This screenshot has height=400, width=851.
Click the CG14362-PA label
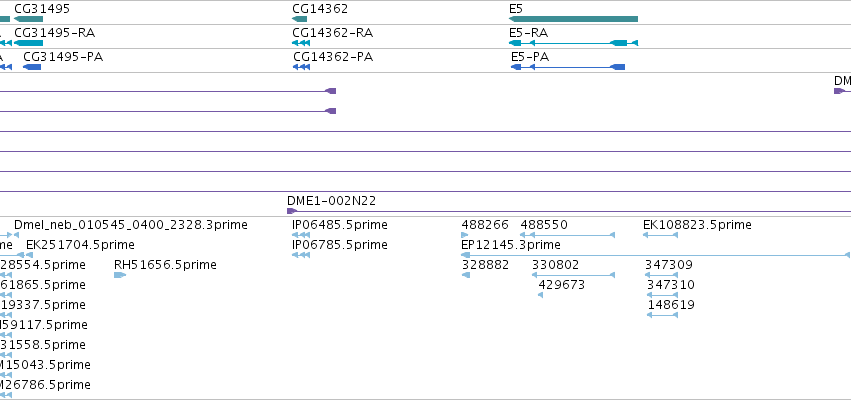pos(333,56)
